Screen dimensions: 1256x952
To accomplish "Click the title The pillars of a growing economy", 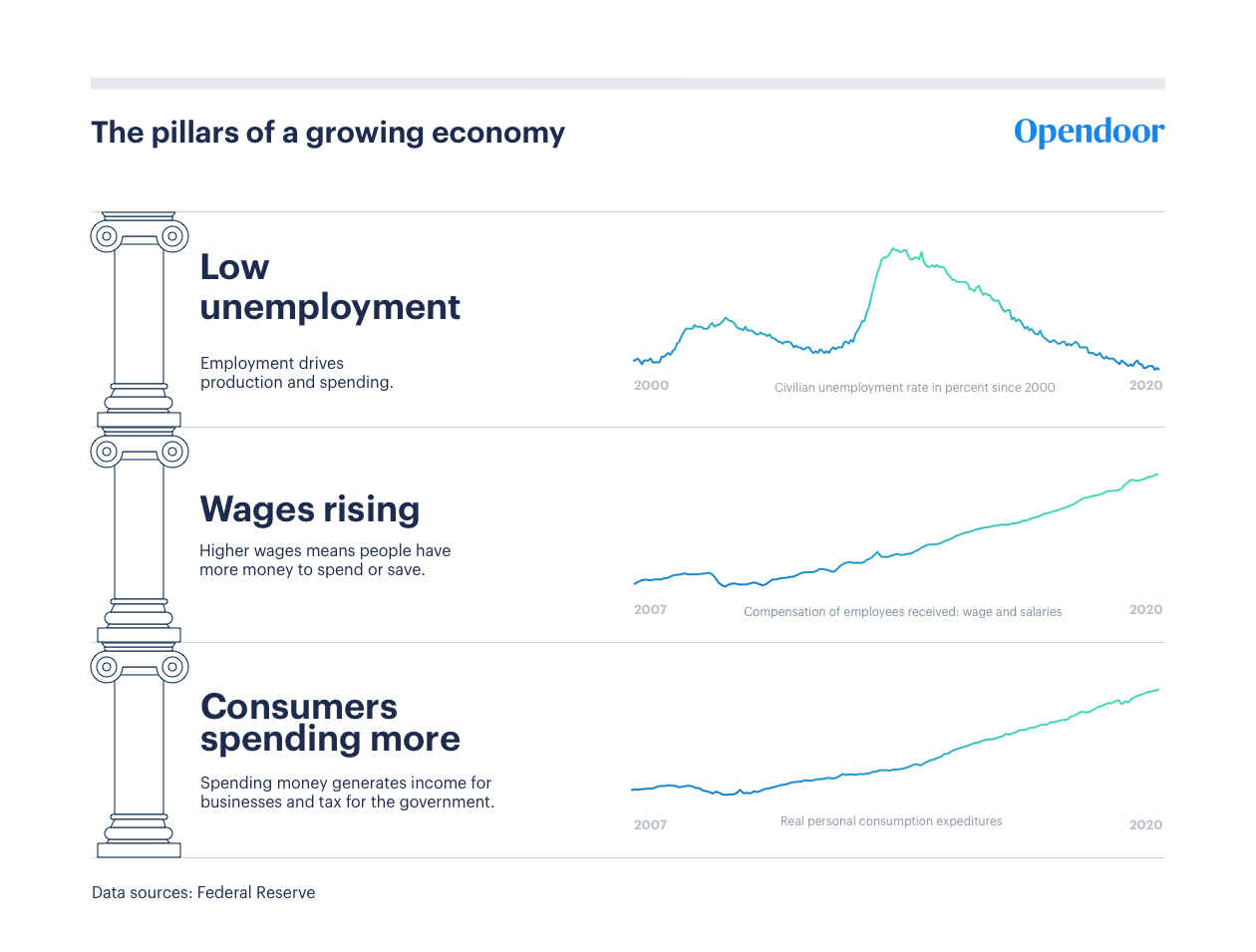I will [328, 133].
